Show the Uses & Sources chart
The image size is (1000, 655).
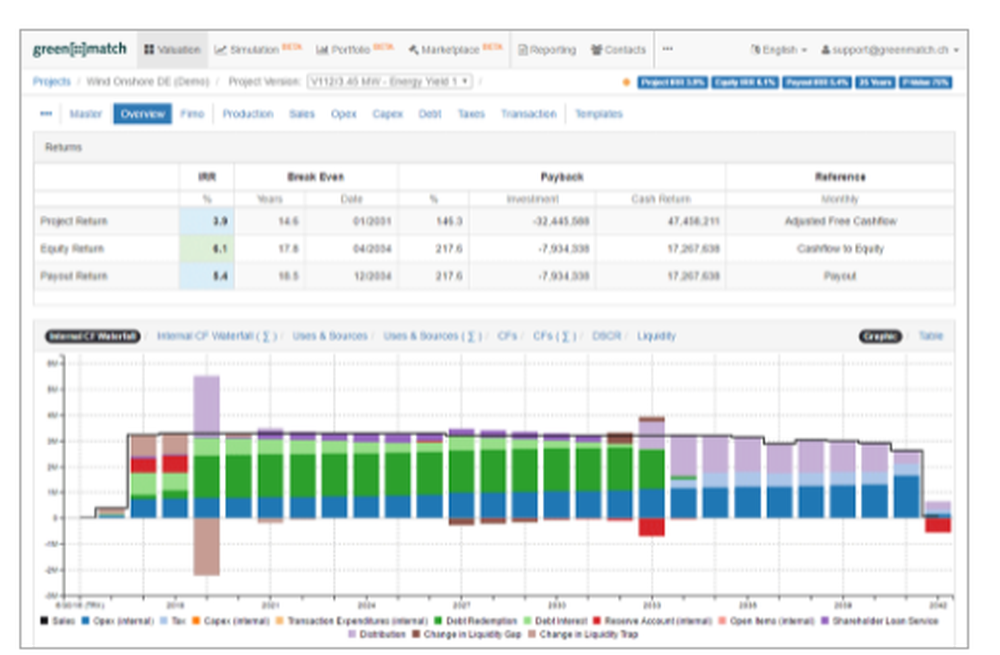tap(330, 336)
